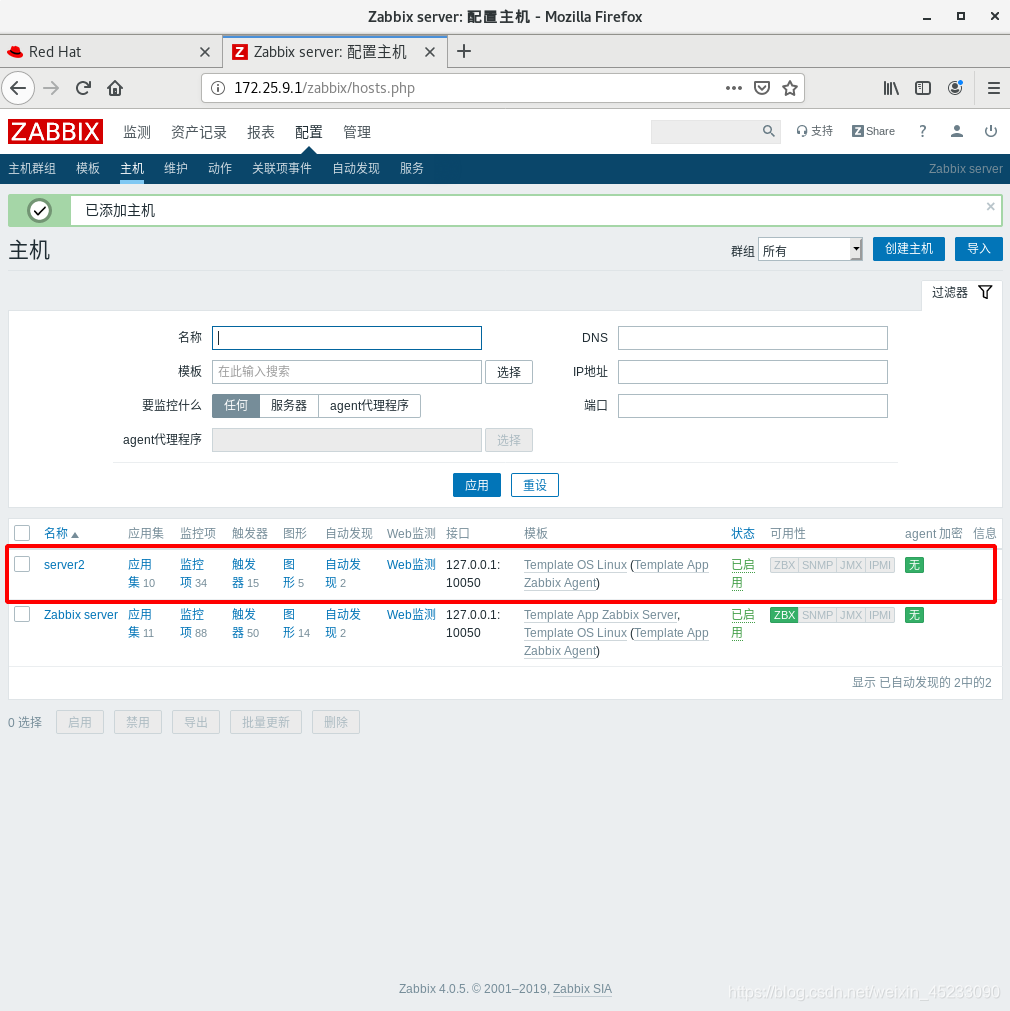Open Zabbix help question mark
The height and width of the screenshot is (1011, 1010).
(923, 132)
